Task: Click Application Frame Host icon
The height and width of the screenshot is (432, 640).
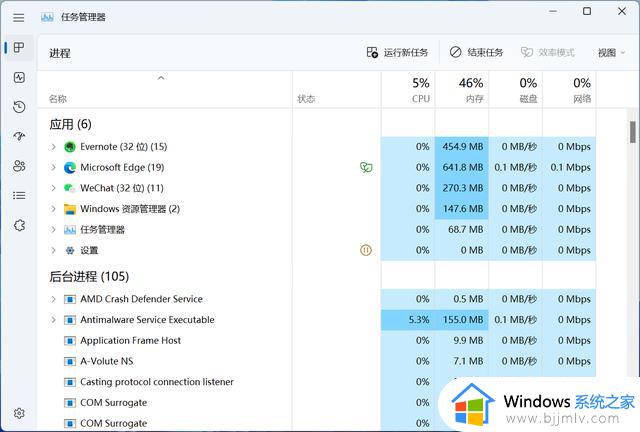Action: (x=70, y=341)
